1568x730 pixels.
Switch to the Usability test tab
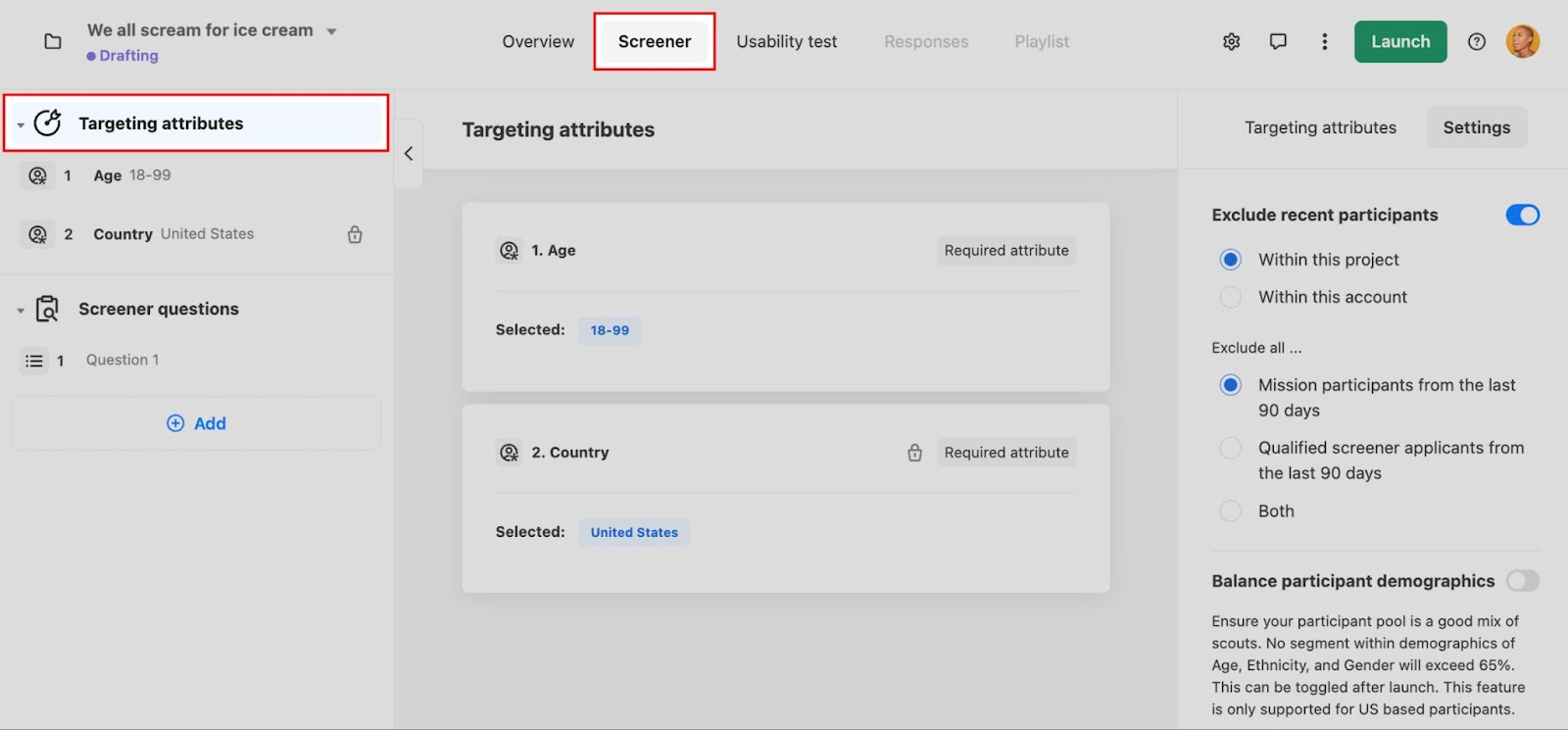(x=787, y=41)
